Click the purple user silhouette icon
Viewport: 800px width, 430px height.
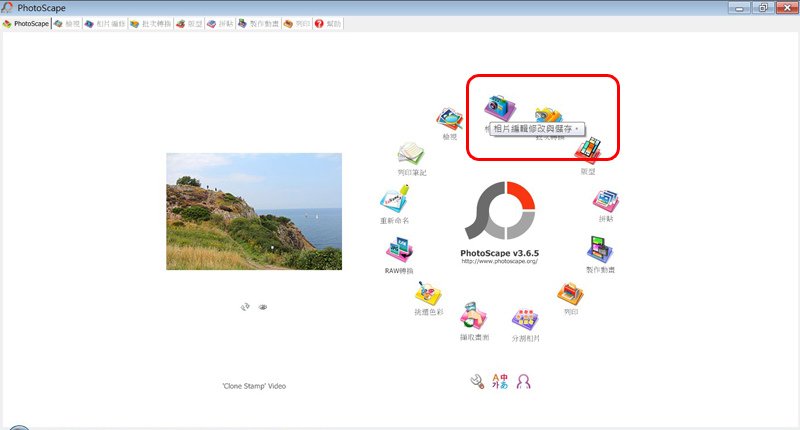[x=523, y=382]
